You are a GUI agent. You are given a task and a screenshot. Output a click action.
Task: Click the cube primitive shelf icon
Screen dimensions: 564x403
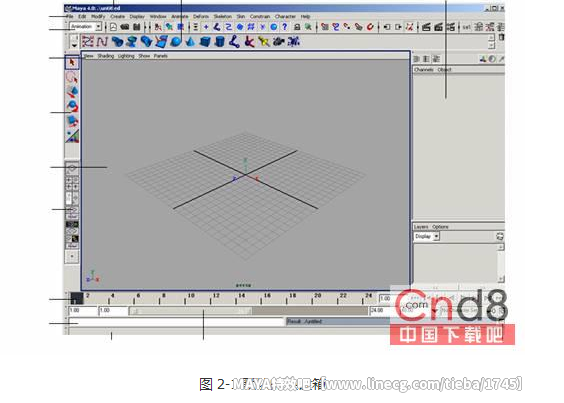(205, 42)
